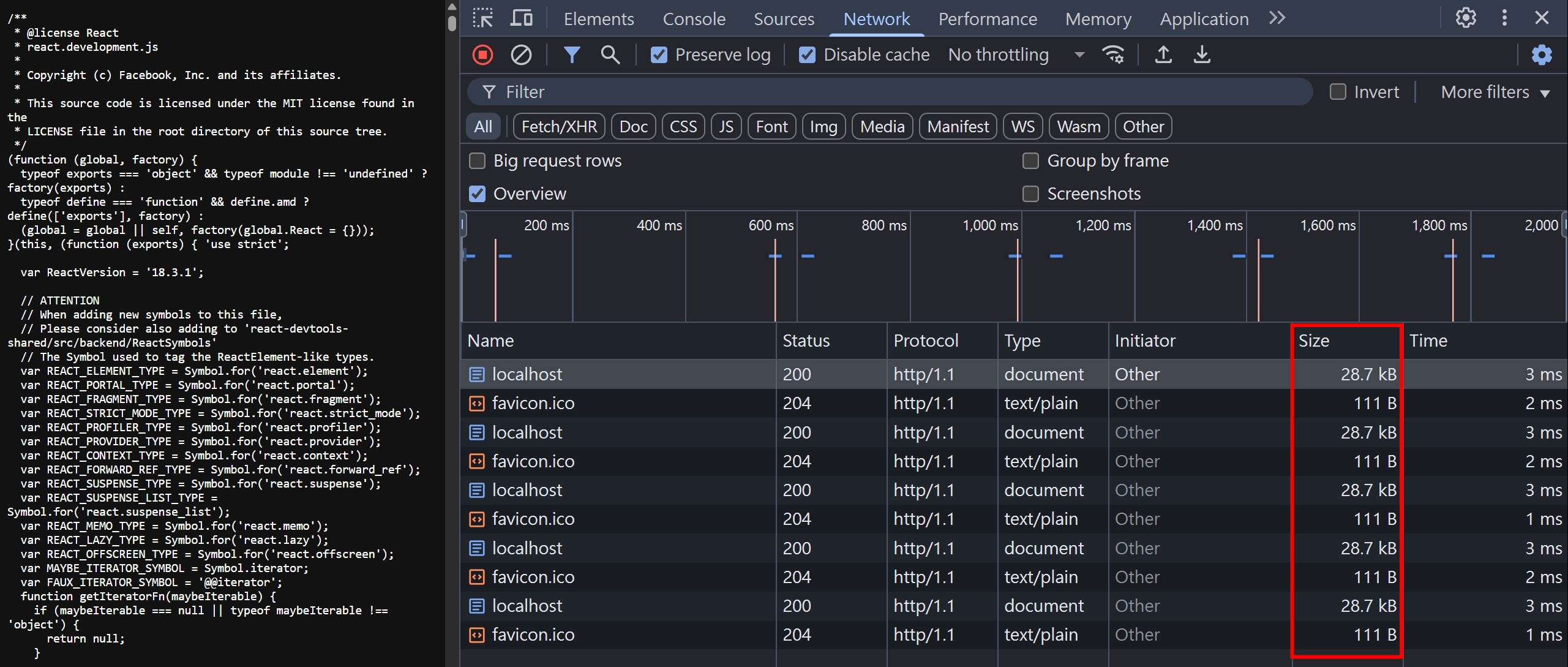1568x667 pixels.
Task: Sort requests by Name column
Action: (618, 341)
